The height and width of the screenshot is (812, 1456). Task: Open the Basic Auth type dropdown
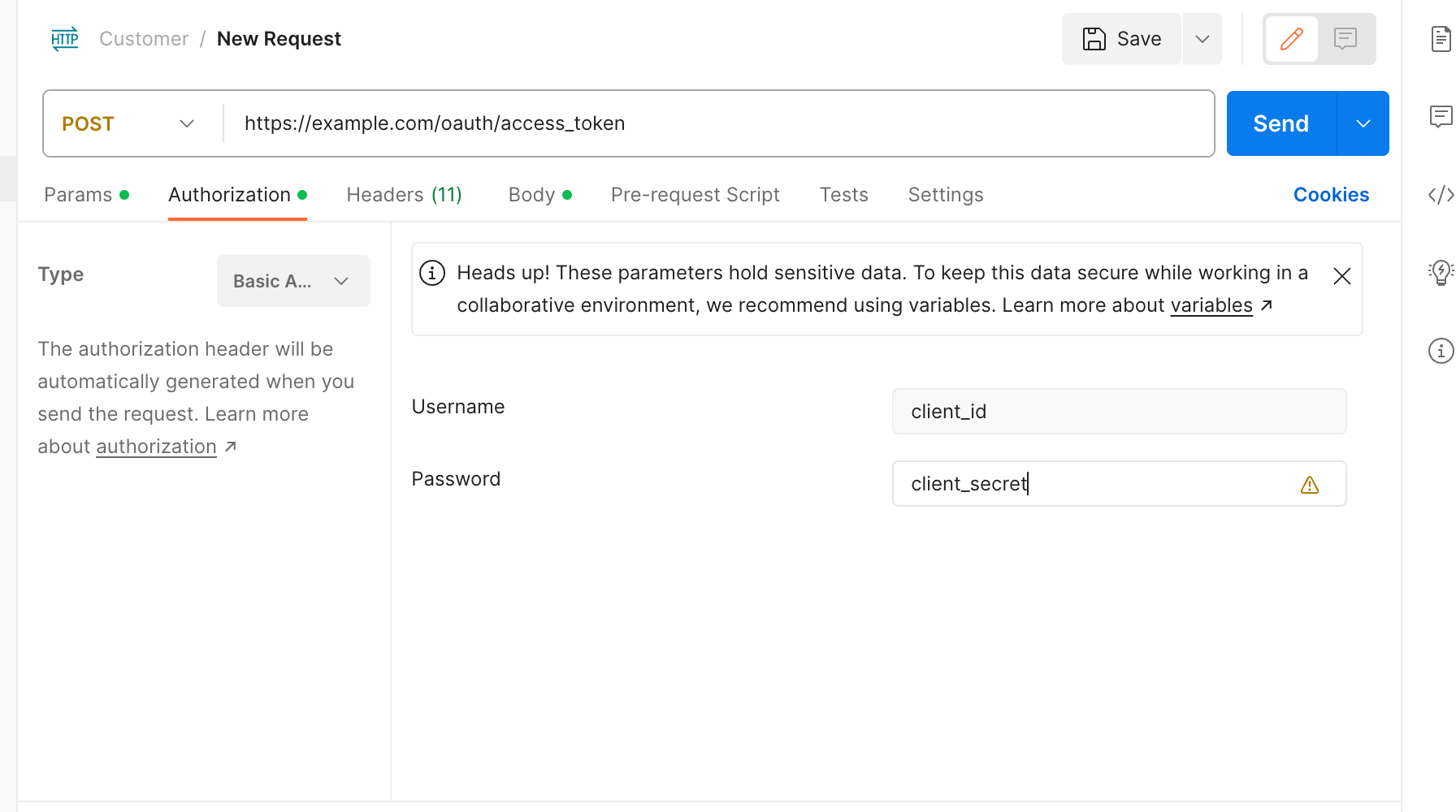[292, 281]
